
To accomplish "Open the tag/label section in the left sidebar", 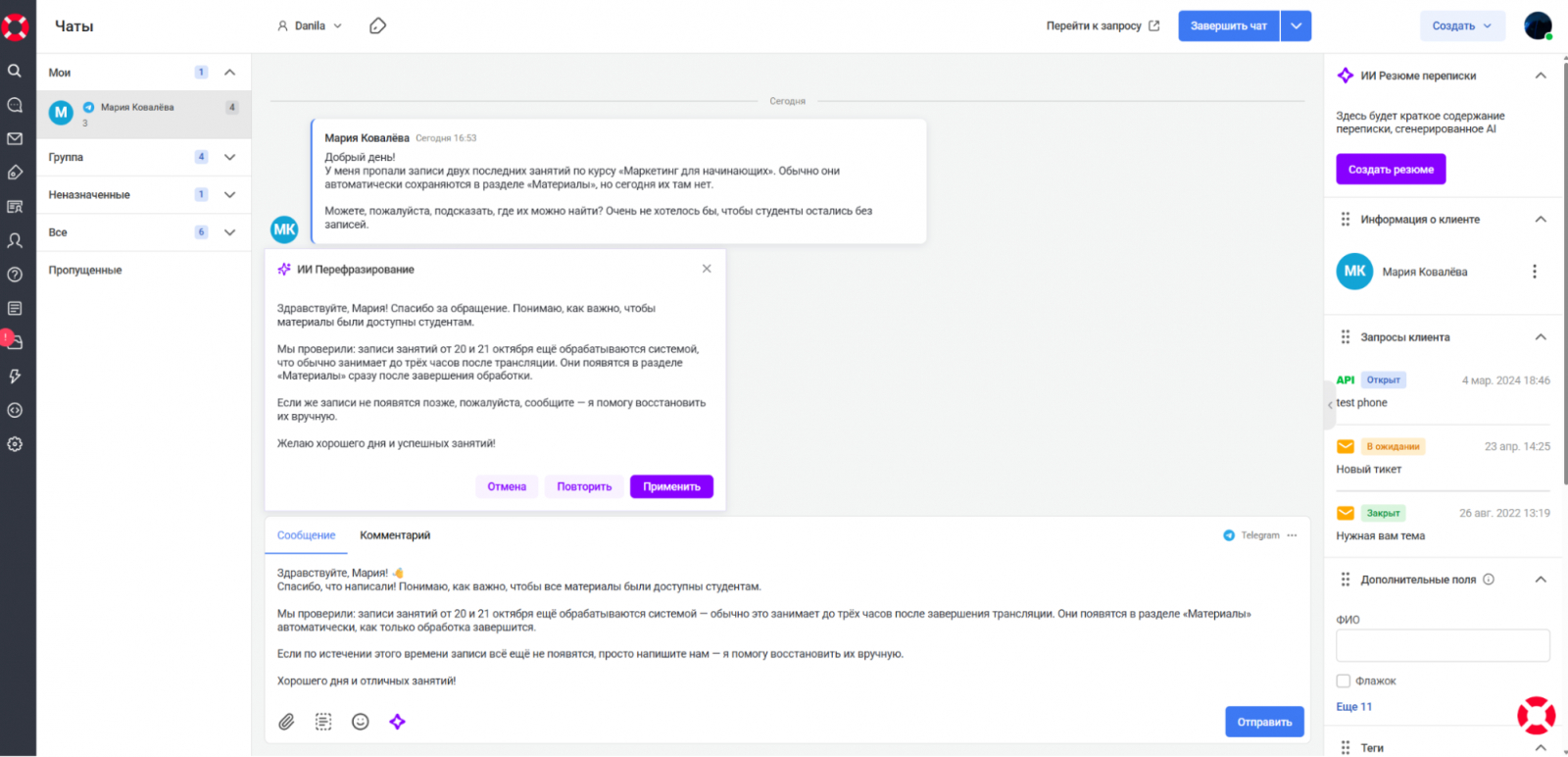I will [15, 173].
